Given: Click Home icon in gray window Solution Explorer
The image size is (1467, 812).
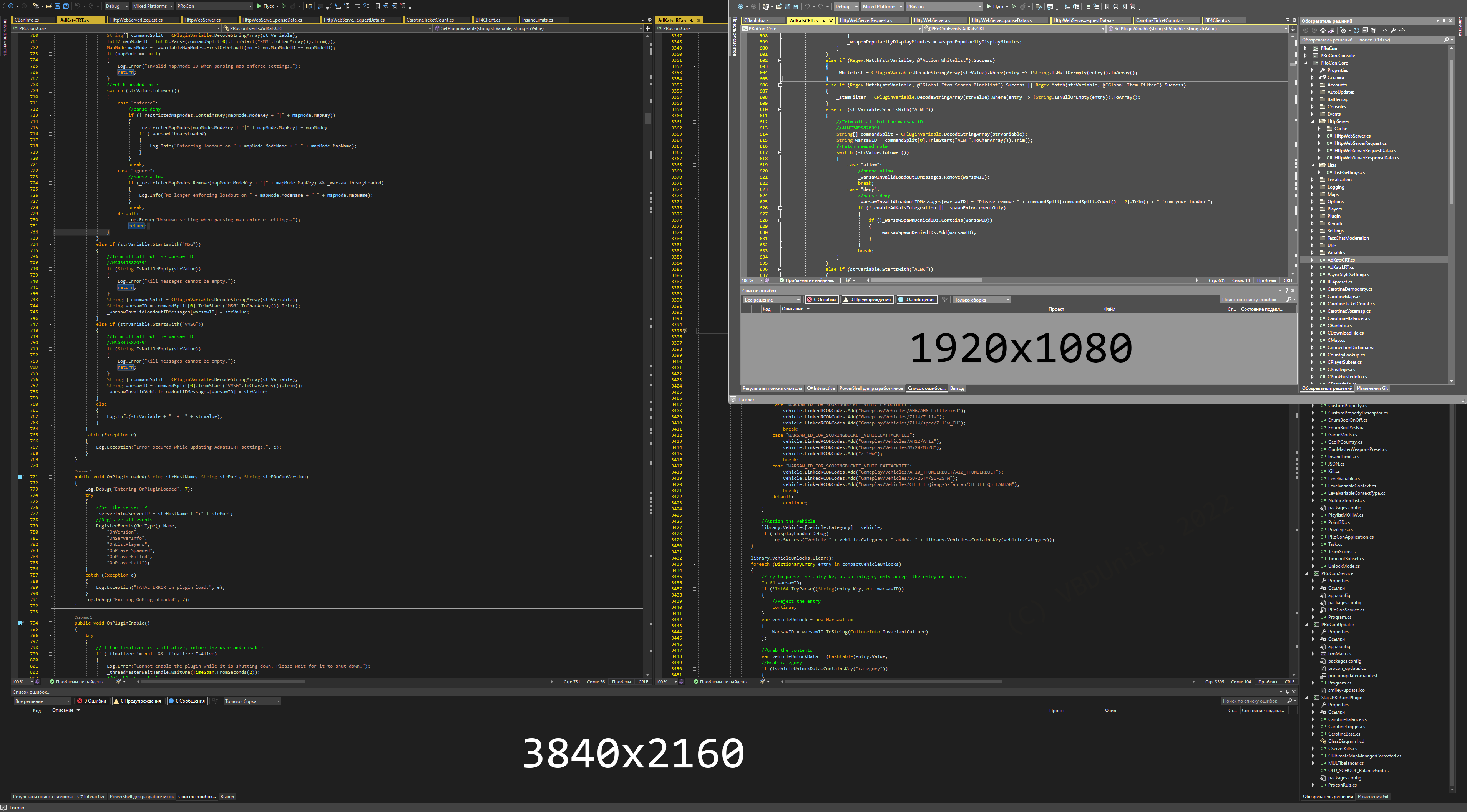Looking at the screenshot, I should (1323, 30).
